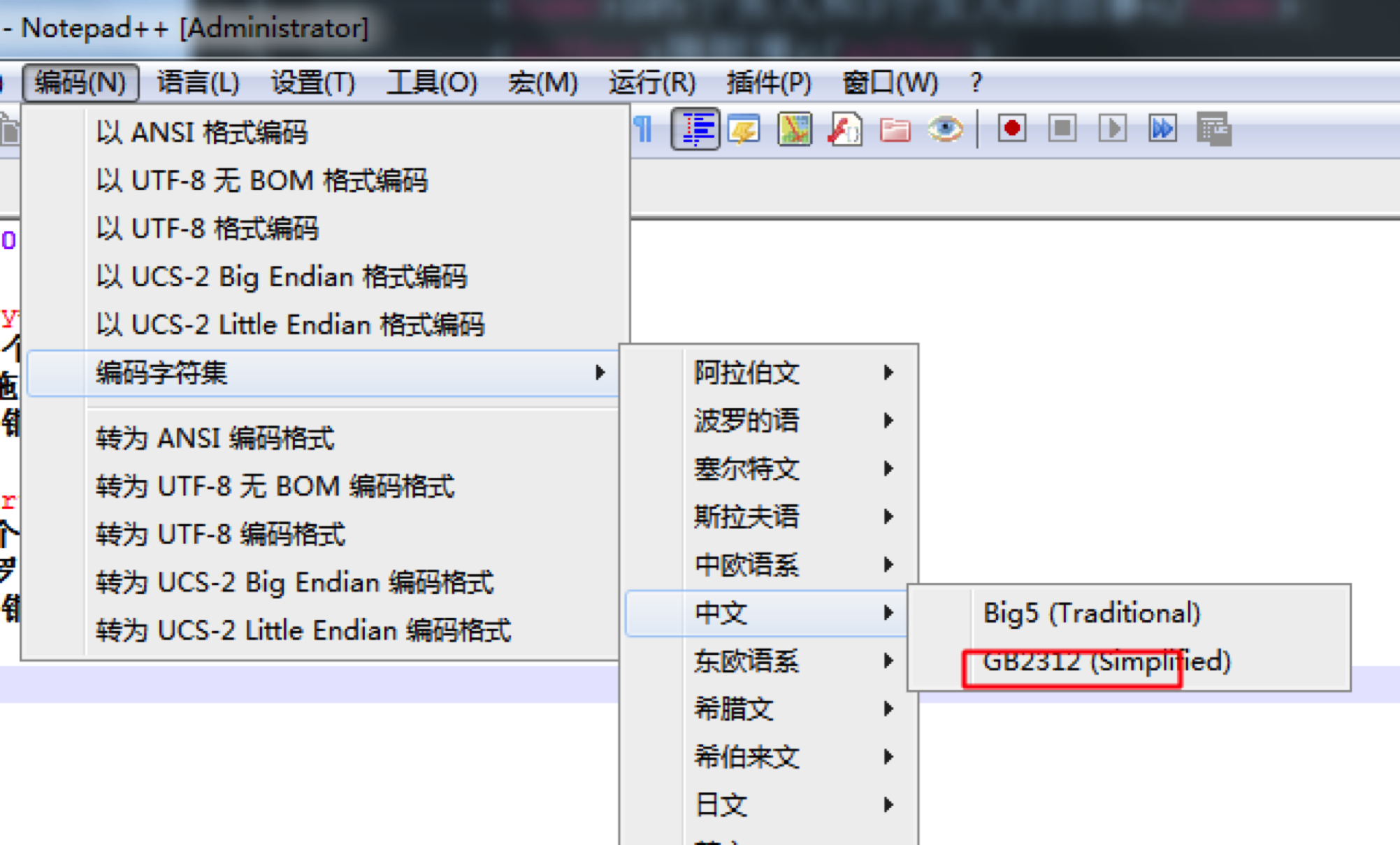Screen dimensions: 1400x845
Task: Open the 工具(O) menu
Action: pos(432,82)
